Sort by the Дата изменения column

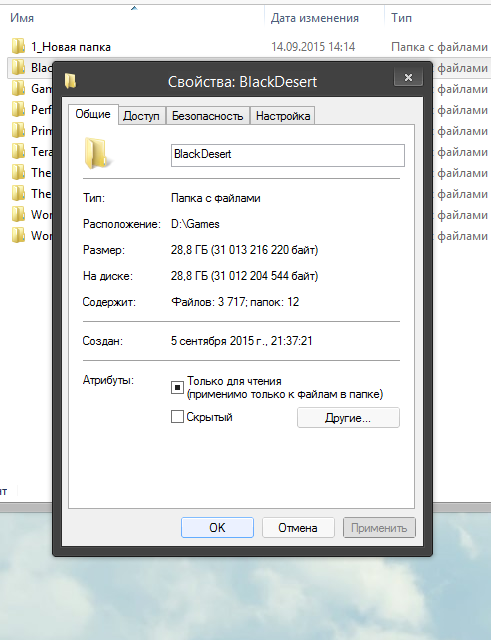tap(315, 18)
